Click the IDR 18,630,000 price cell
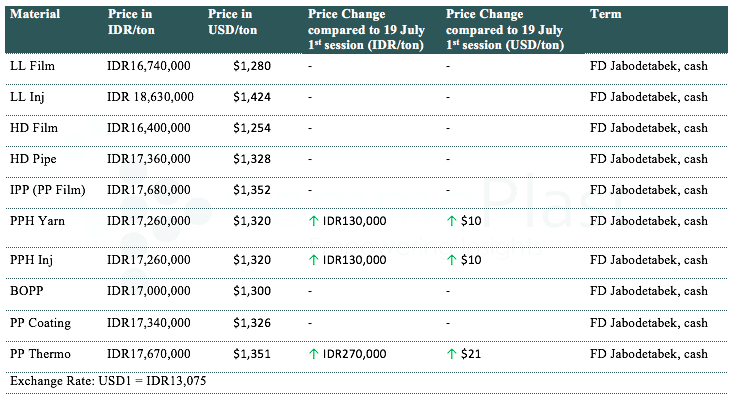Screen dimensions: 737x401 (150, 97)
